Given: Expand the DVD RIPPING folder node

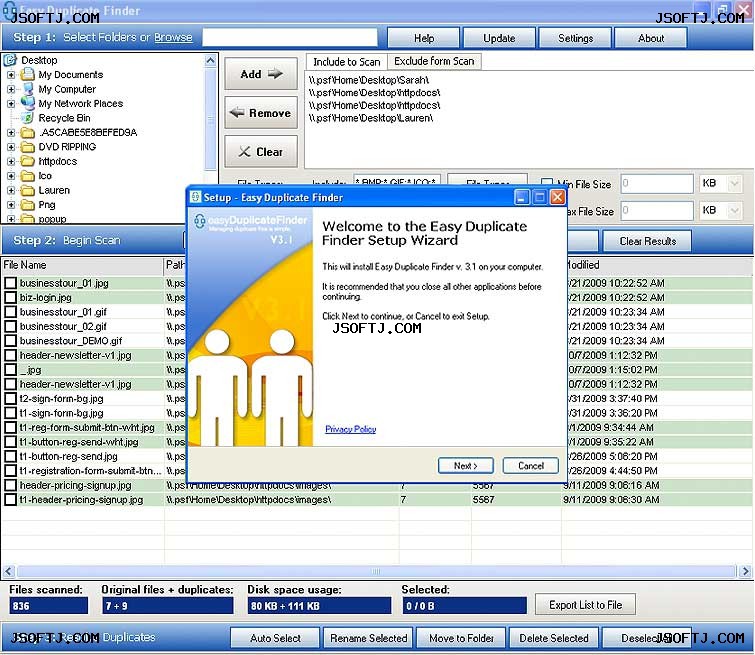Looking at the screenshot, I should pyautogui.click(x=11, y=147).
